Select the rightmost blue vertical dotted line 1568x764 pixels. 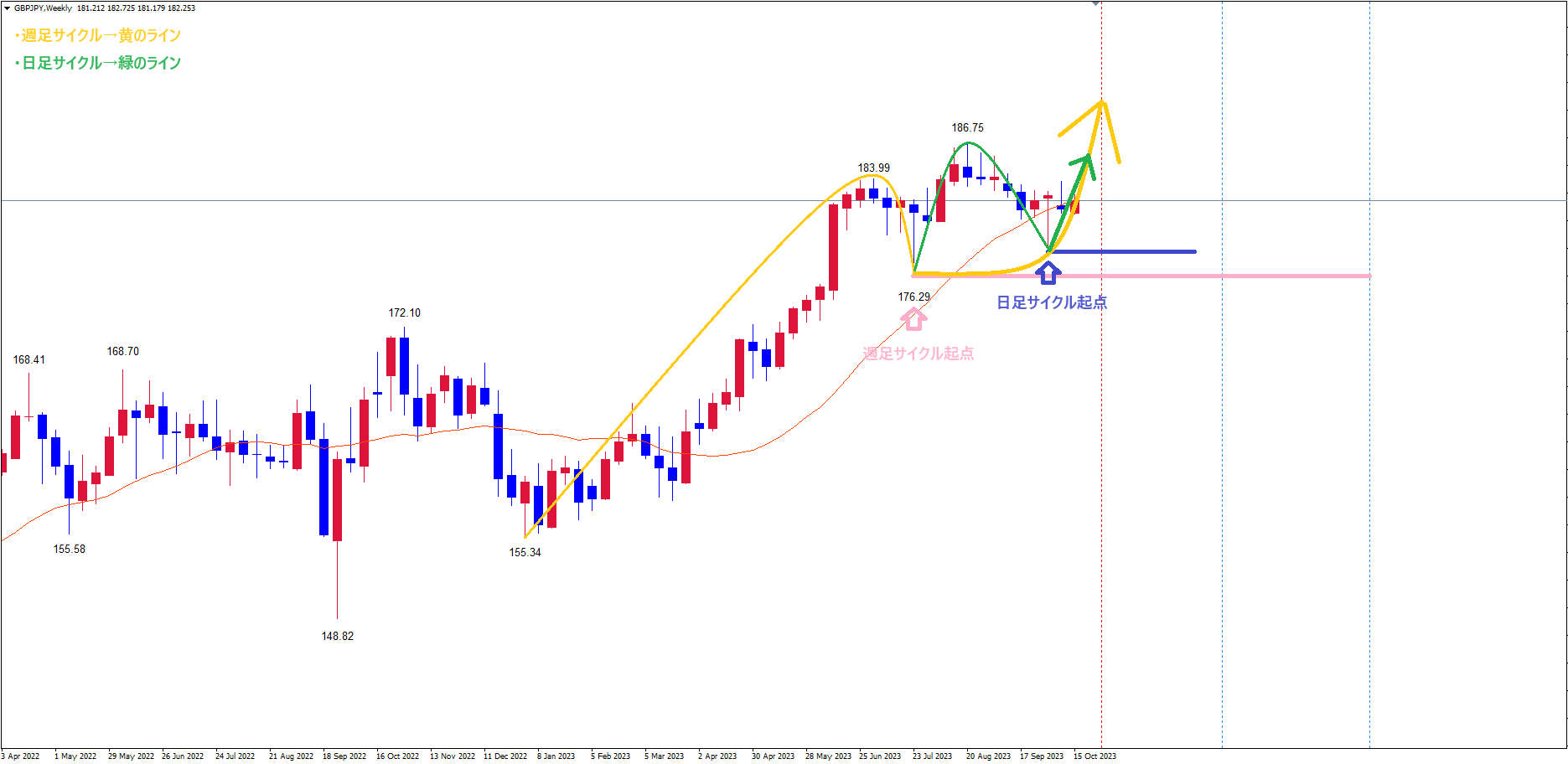coord(1369,503)
